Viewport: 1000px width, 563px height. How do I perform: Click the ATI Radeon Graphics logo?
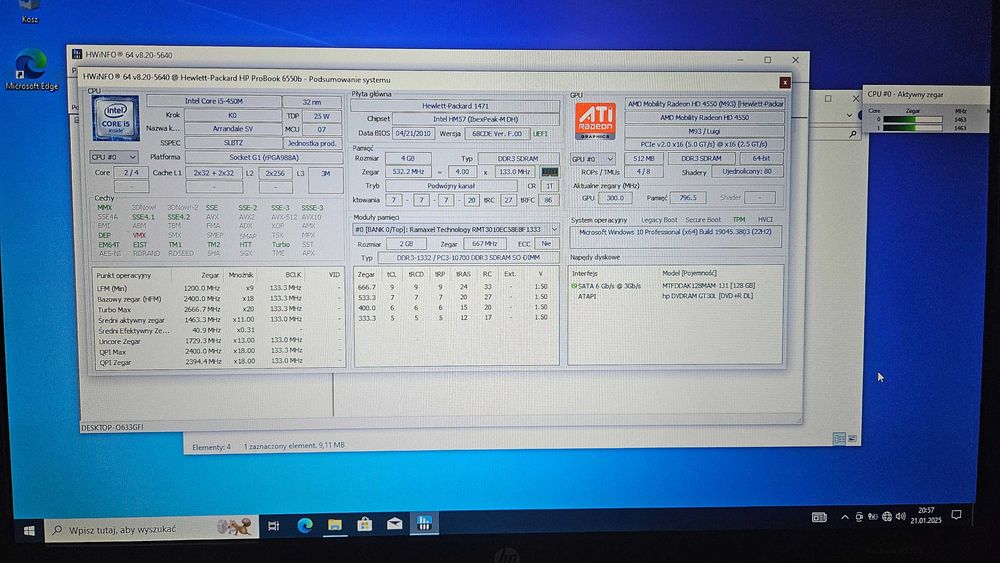(x=595, y=121)
